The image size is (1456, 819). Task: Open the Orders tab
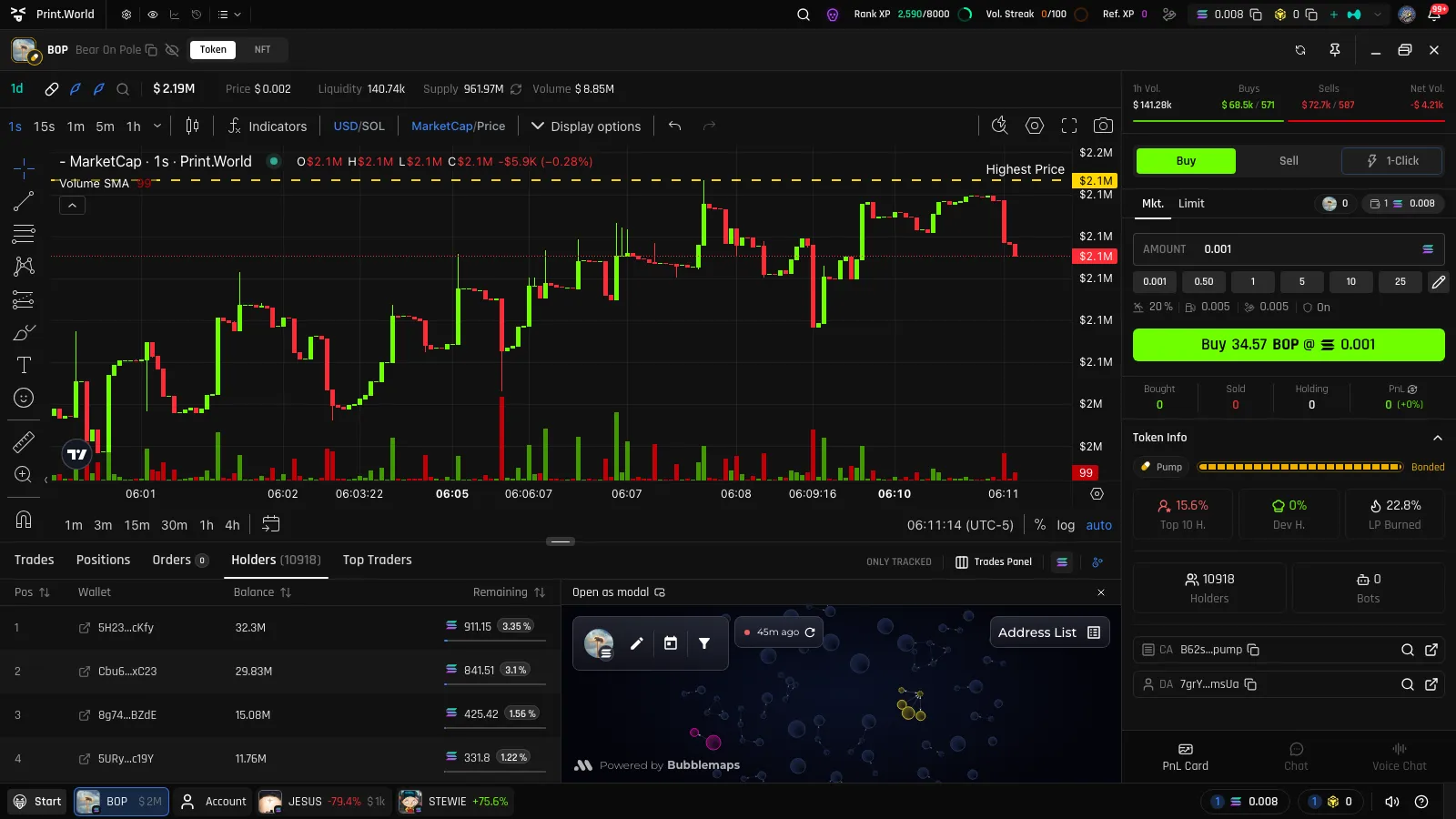180,560
